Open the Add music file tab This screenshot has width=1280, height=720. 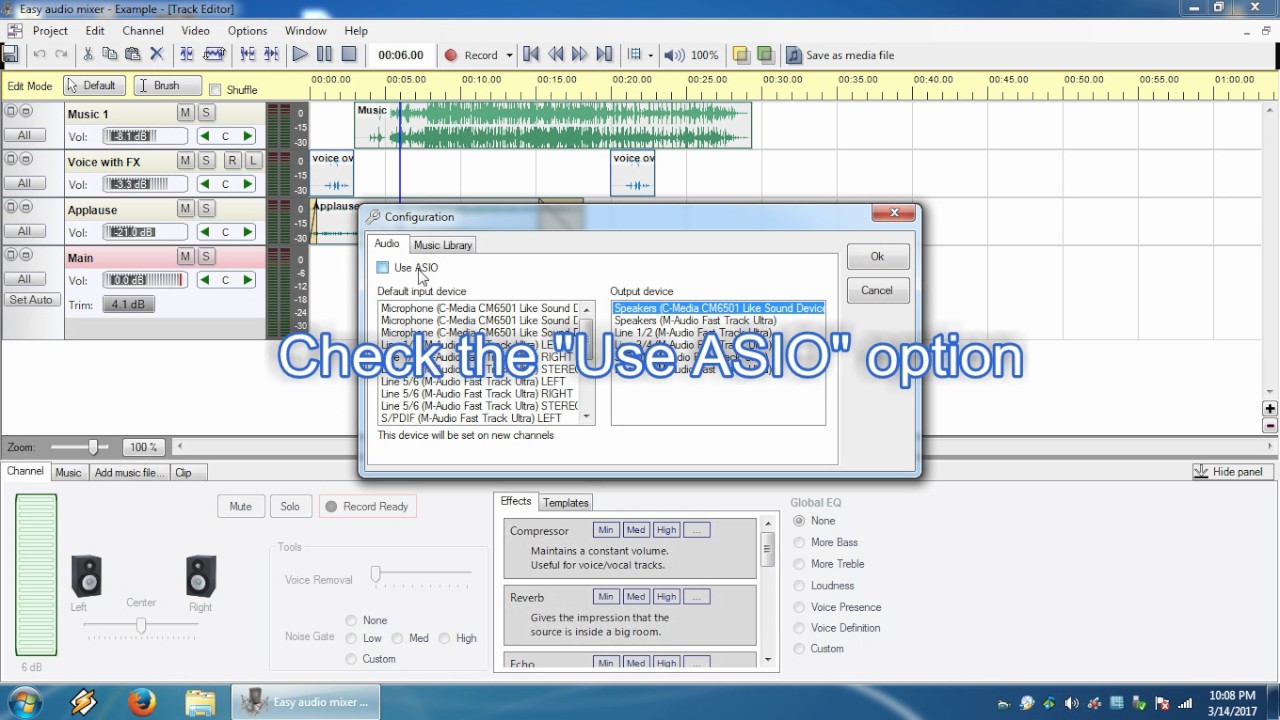[129, 473]
